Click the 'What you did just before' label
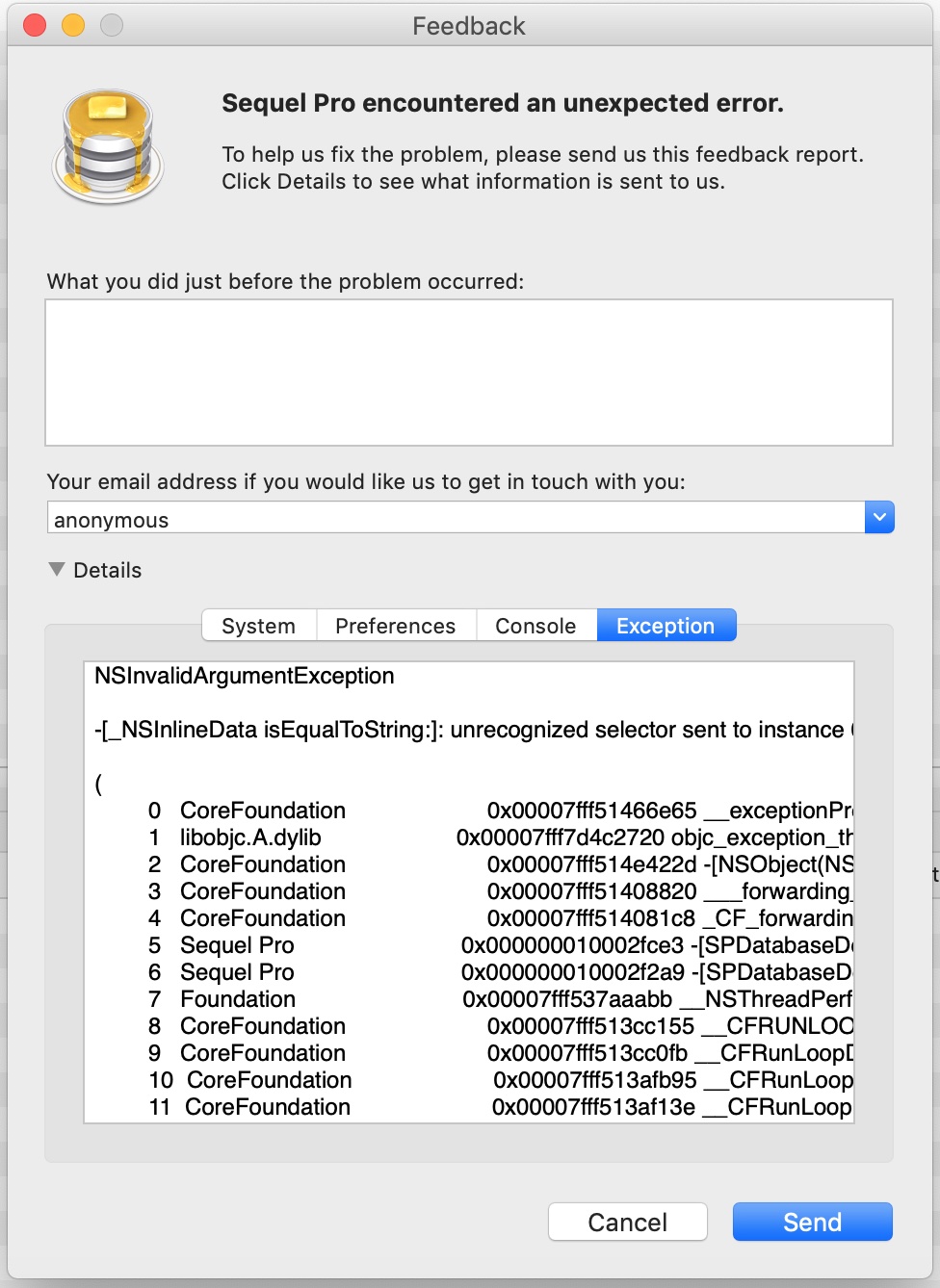The width and height of the screenshot is (940, 1288). 285,281
